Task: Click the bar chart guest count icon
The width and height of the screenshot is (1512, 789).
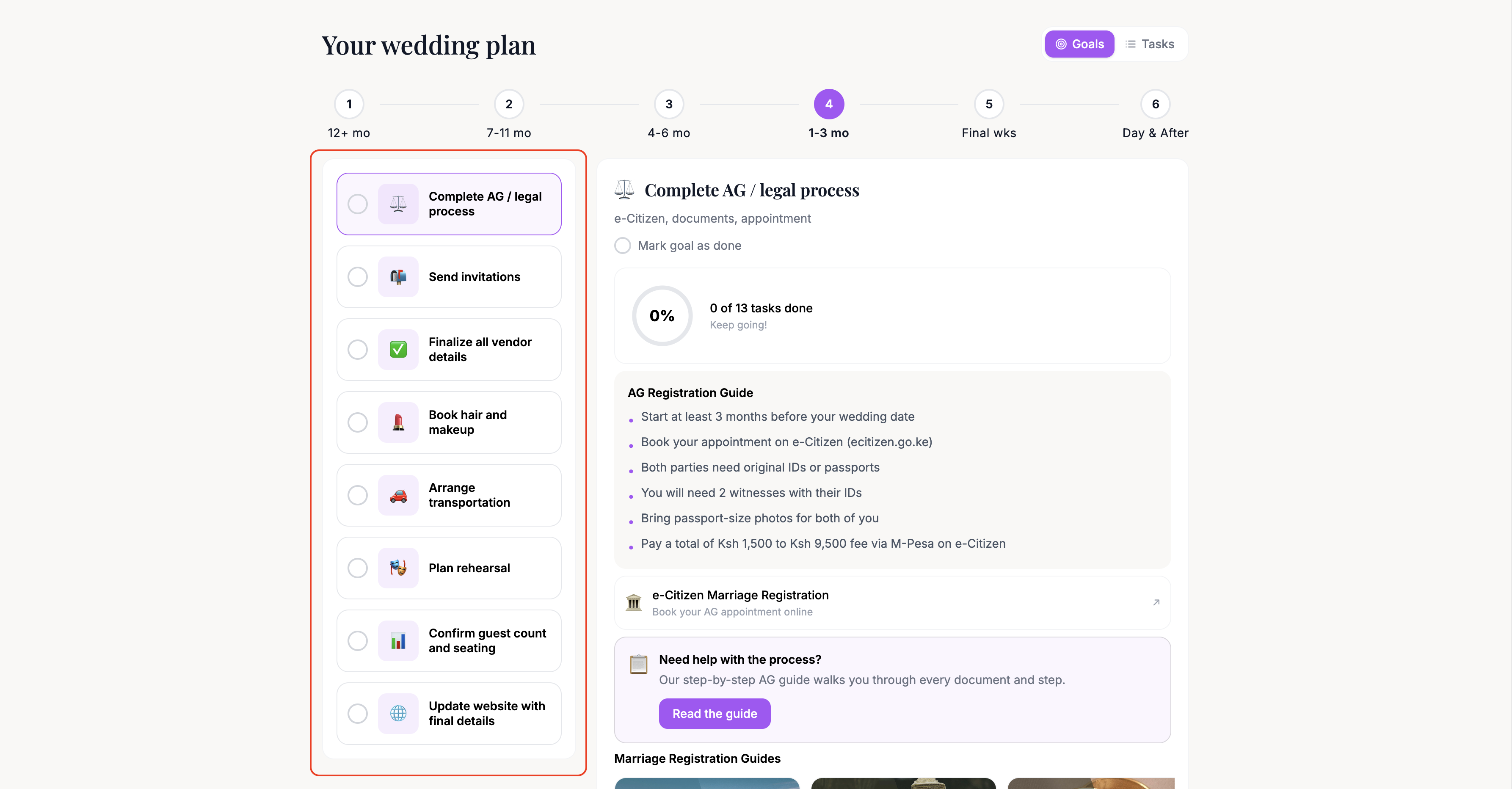Action: (398, 640)
